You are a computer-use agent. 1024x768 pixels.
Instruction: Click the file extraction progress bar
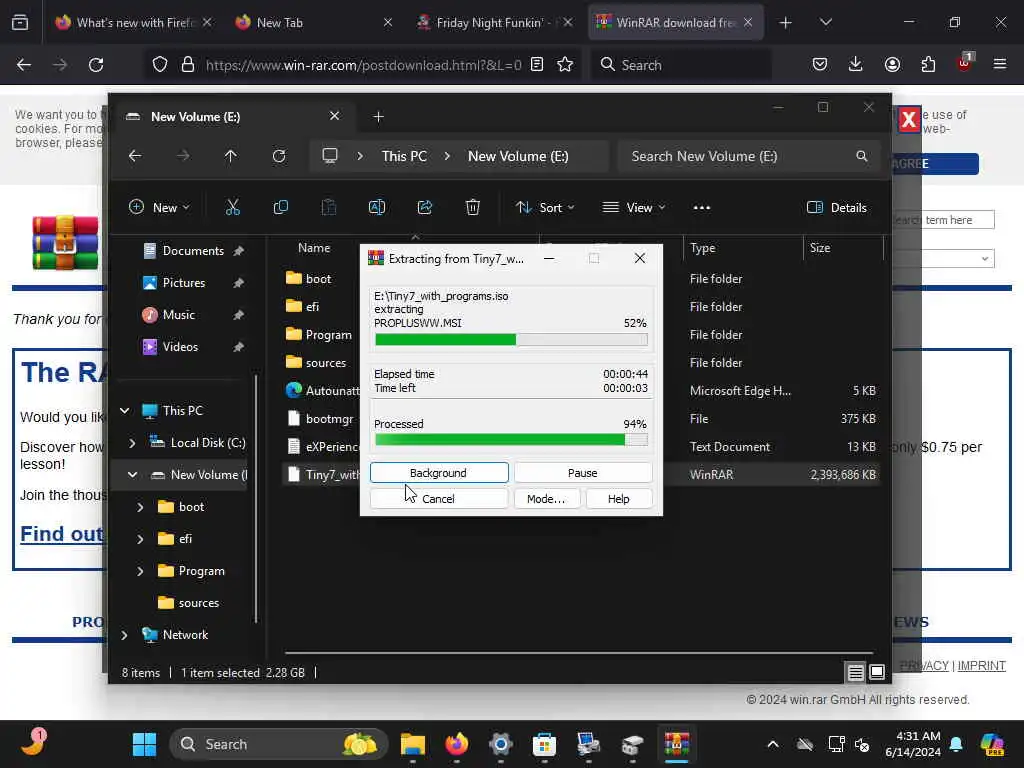(x=511, y=340)
